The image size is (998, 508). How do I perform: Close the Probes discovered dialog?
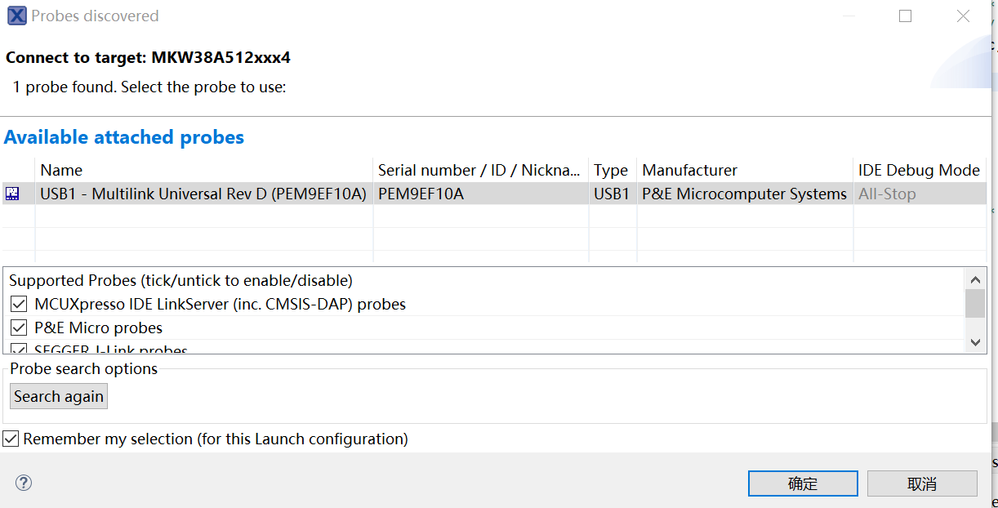(x=963, y=16)
